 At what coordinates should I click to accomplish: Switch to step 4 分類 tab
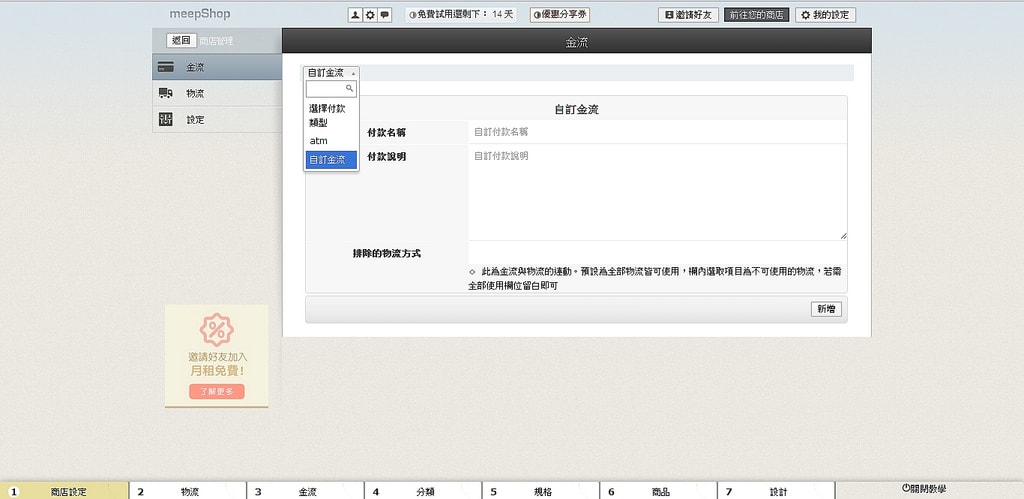tap(423, 491)
